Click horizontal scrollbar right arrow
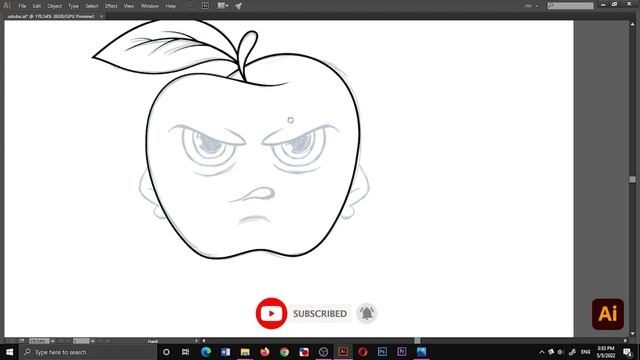Image resolution: width=640 pixels, height=360 pixels. (625, 340)
